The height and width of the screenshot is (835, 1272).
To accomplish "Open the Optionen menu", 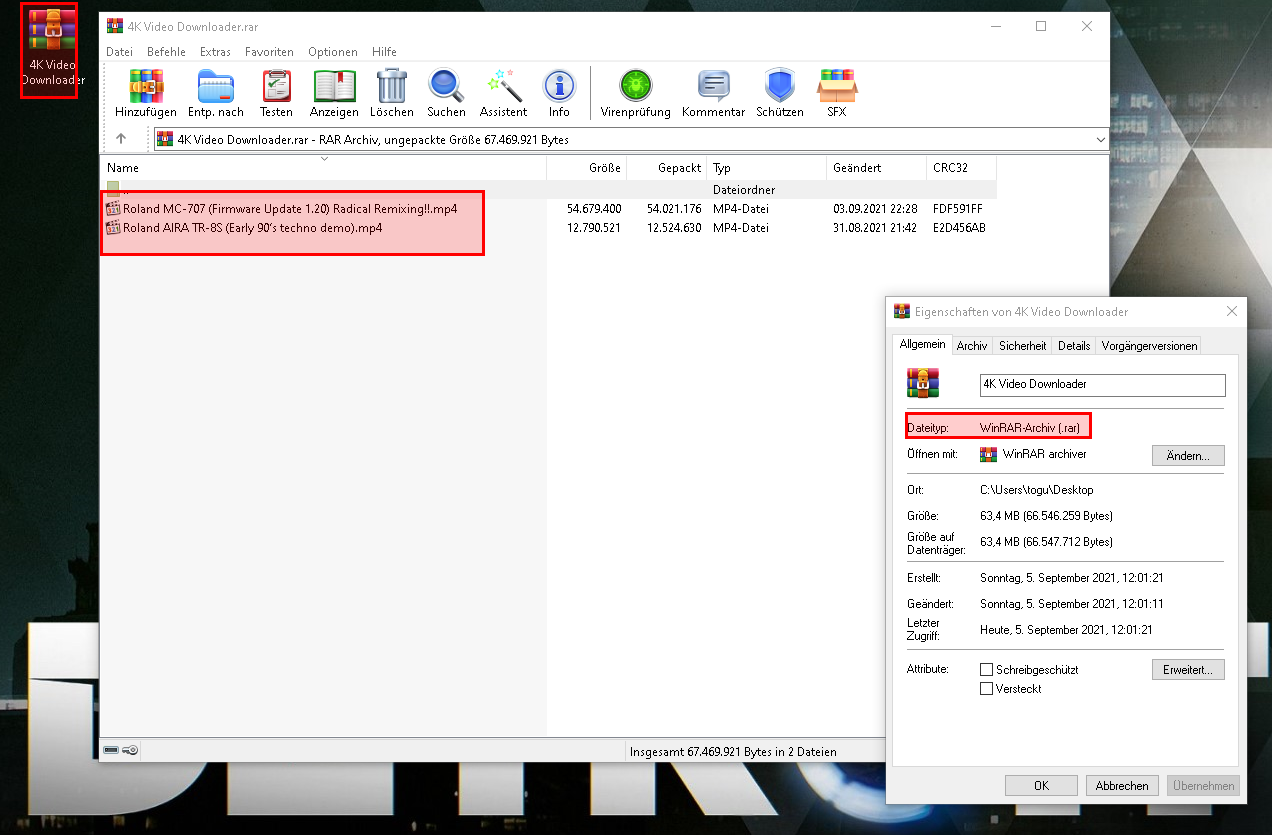I will click(x=332, y=51).
